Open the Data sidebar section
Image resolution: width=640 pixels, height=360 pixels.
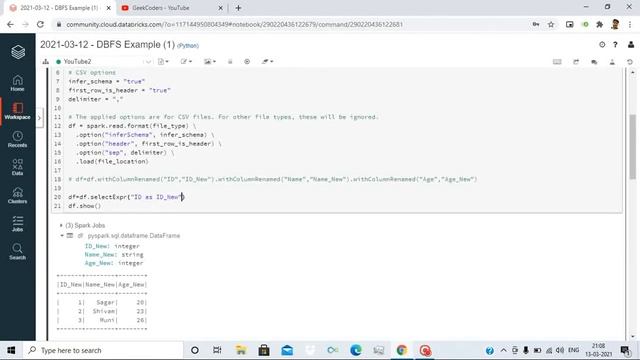18,167
